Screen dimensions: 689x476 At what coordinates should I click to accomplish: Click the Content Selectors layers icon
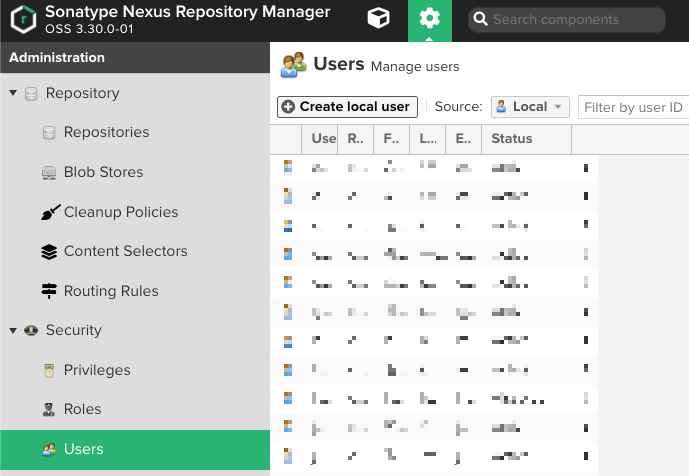coord(49,252)
